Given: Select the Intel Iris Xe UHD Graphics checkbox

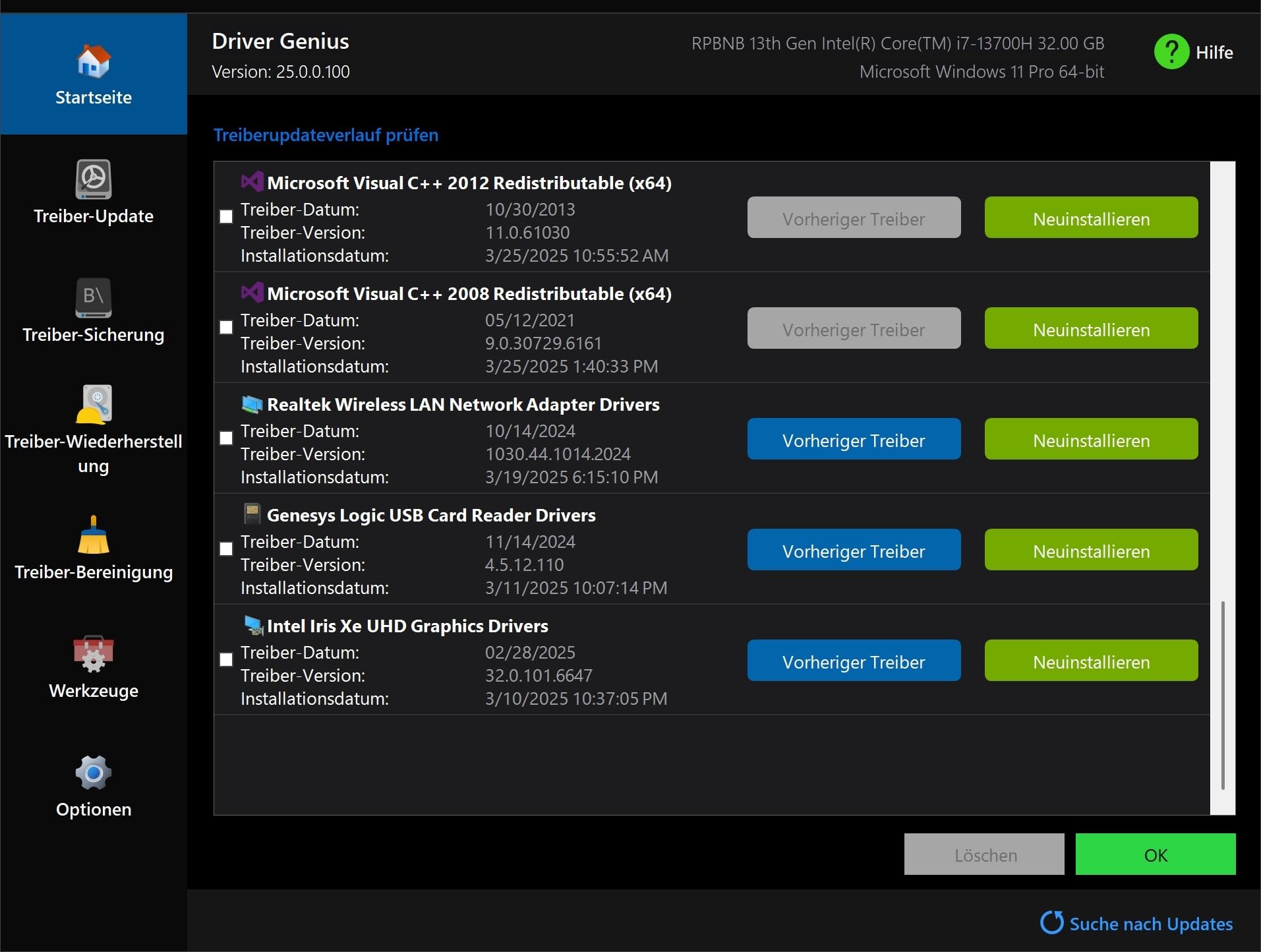Looking at the screenshot, I should [226, 659].
